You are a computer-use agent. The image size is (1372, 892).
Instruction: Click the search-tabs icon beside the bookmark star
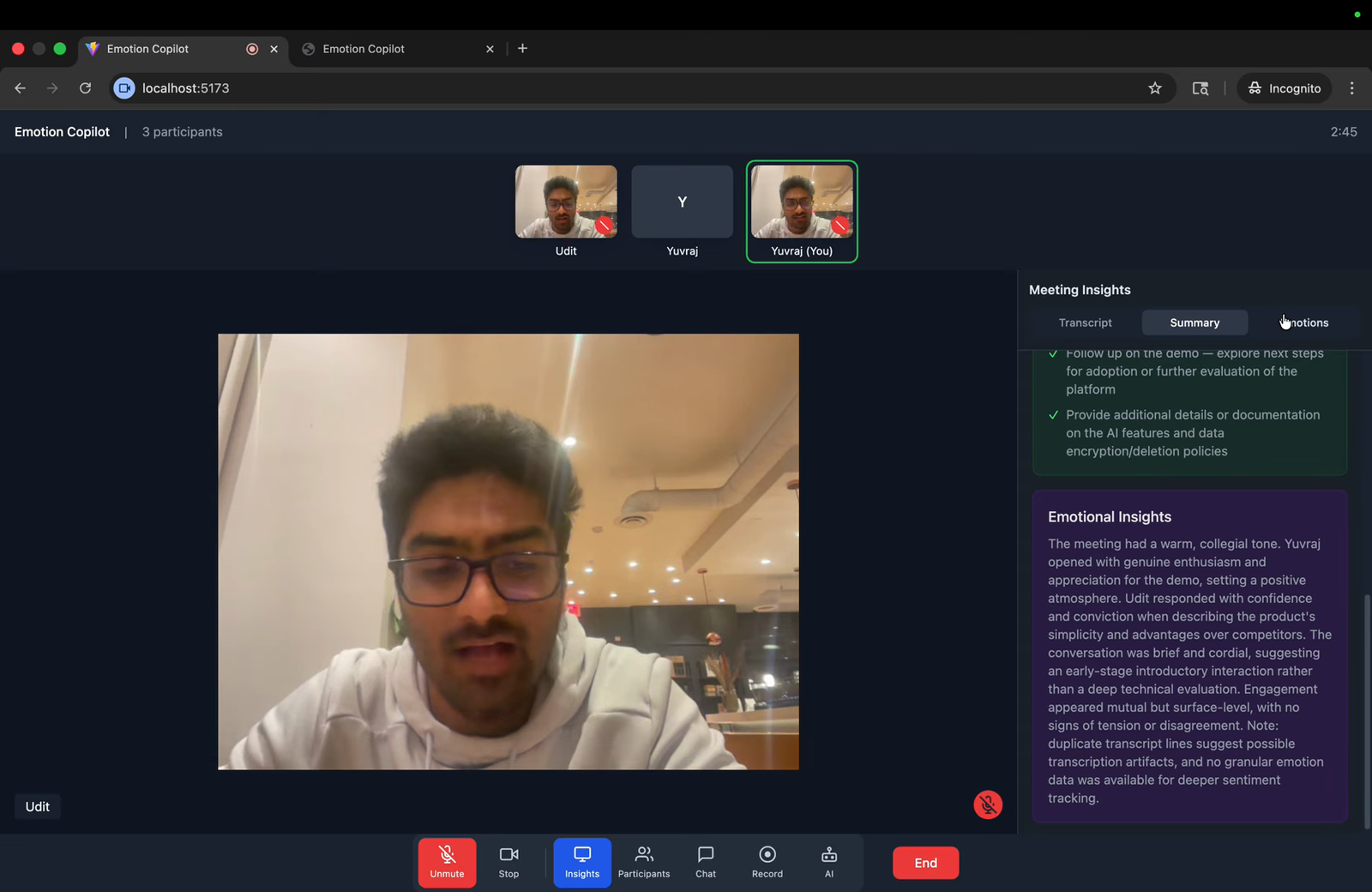click(1200, 88)
